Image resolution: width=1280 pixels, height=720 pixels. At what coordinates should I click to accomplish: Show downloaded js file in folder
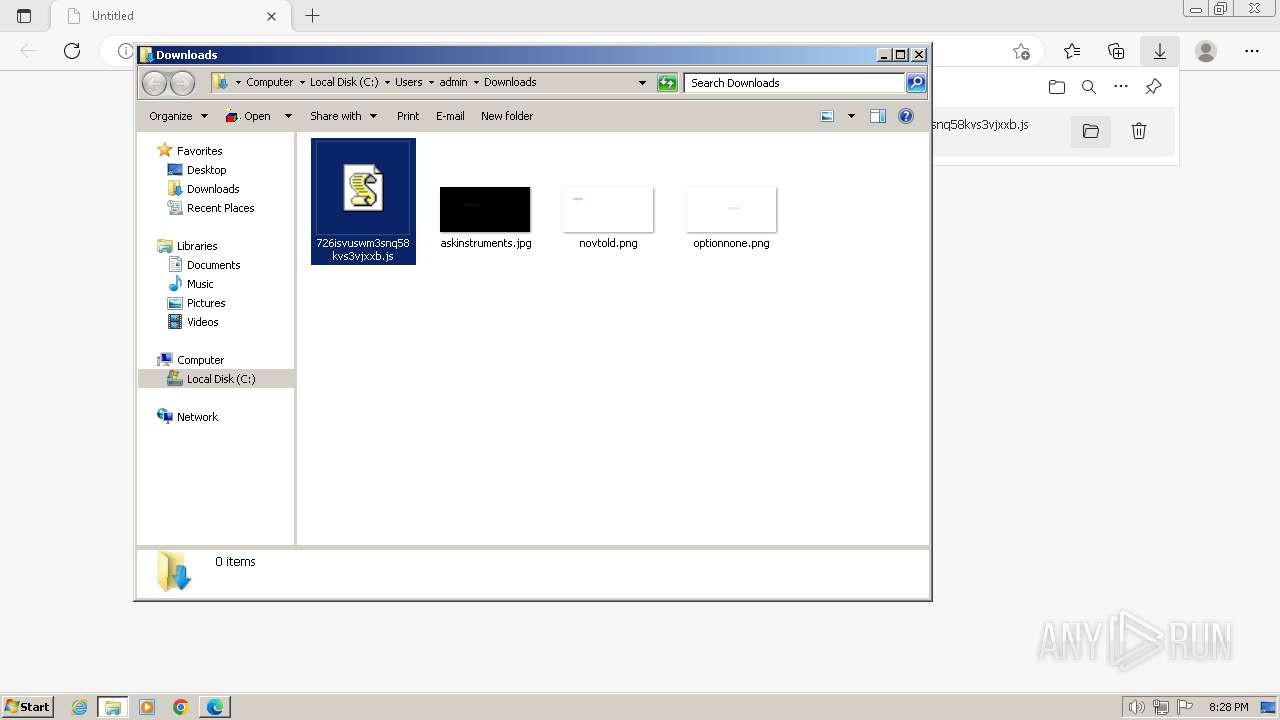point(1091,131)
